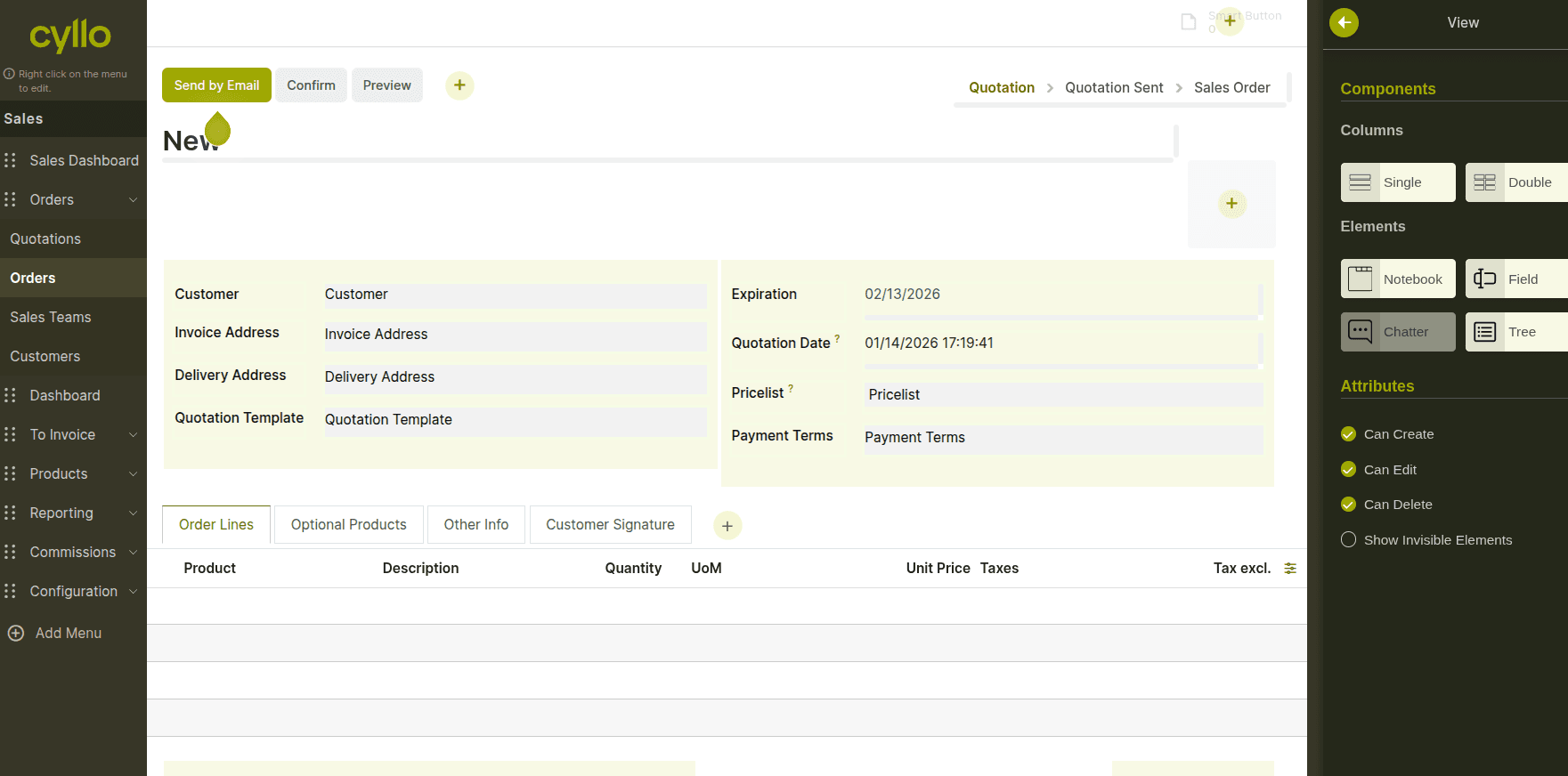
Task: Disable the Can Edit attribute
Action: click(1348, 470)
